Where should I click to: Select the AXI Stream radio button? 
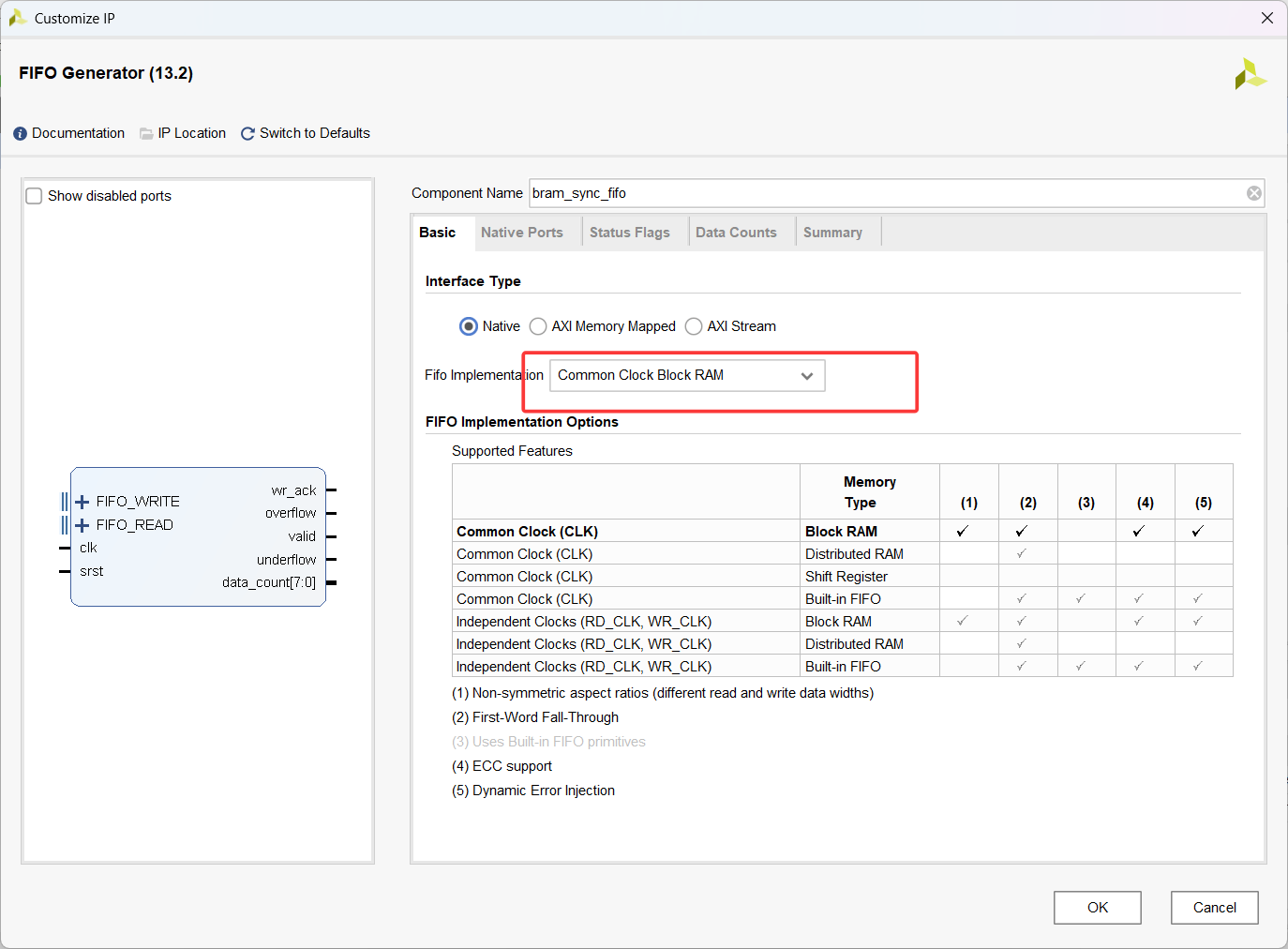[x=694, y=326]
